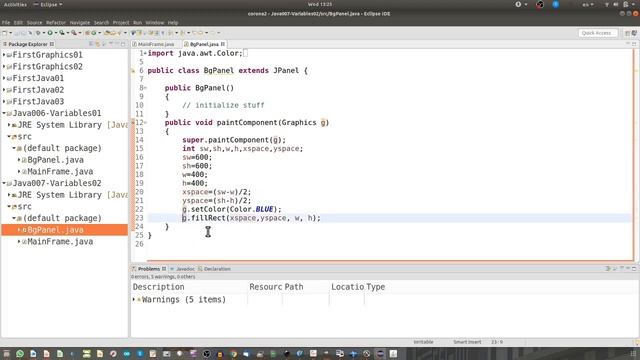
Task: Open the Eclipse application menu in top bar
Action: click(48, 4)
